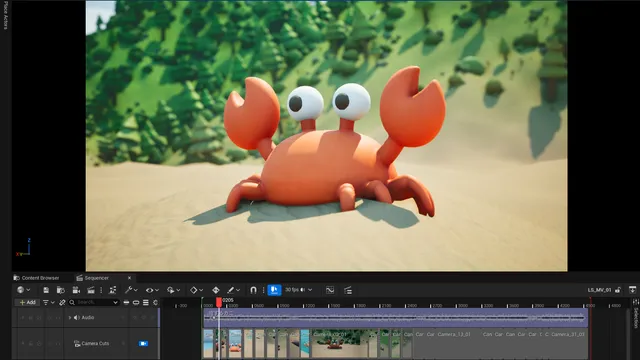Click the collapse rows icon after search
Viewport: 640px width, 360px height.
[126, 302]
